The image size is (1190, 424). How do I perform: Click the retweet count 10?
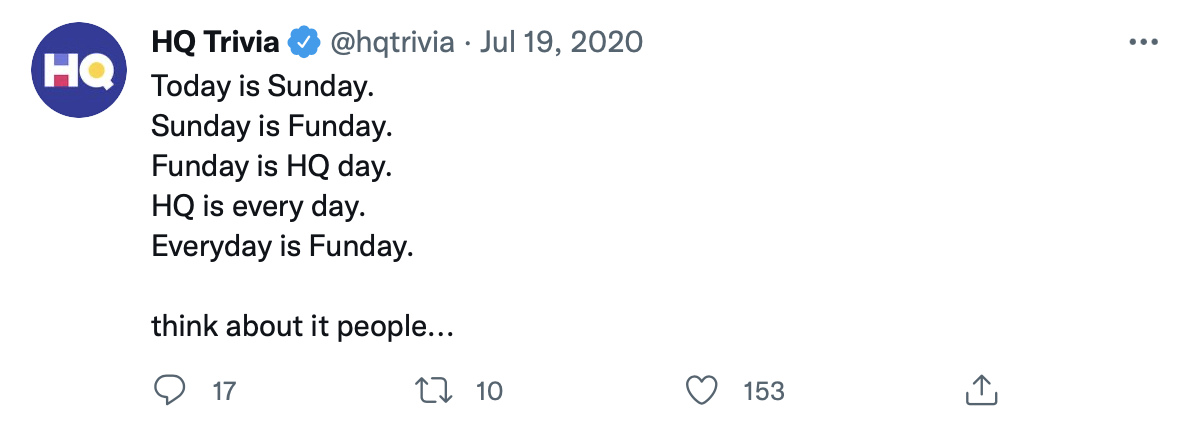[490, 391]
